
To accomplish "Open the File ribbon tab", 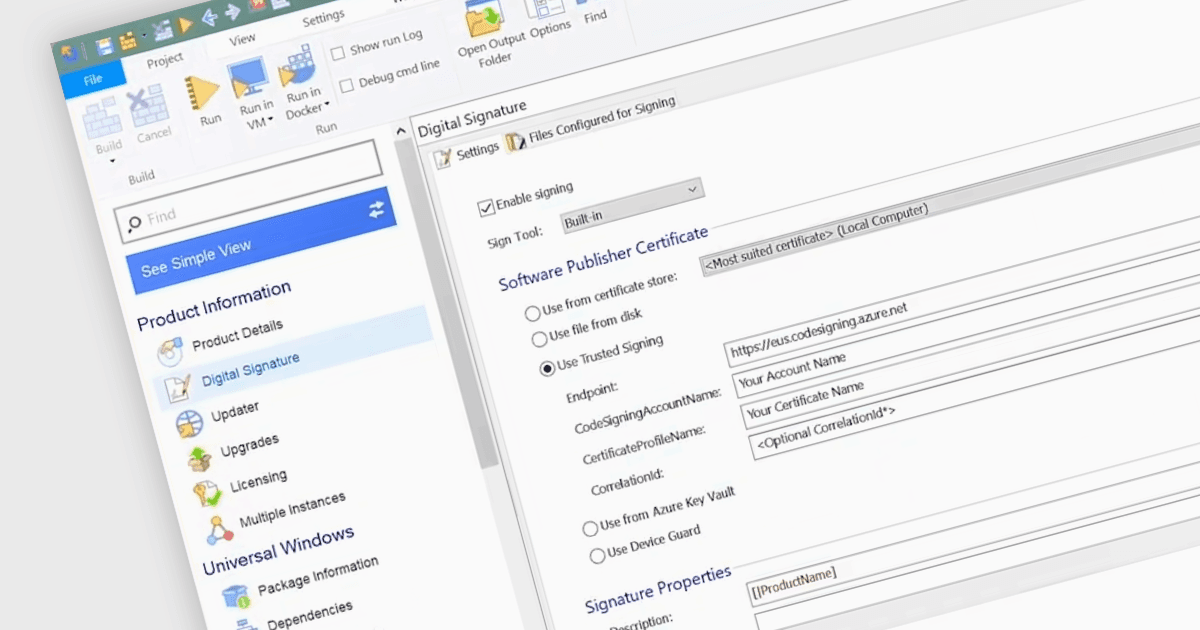I will click(x=93, y=79).
